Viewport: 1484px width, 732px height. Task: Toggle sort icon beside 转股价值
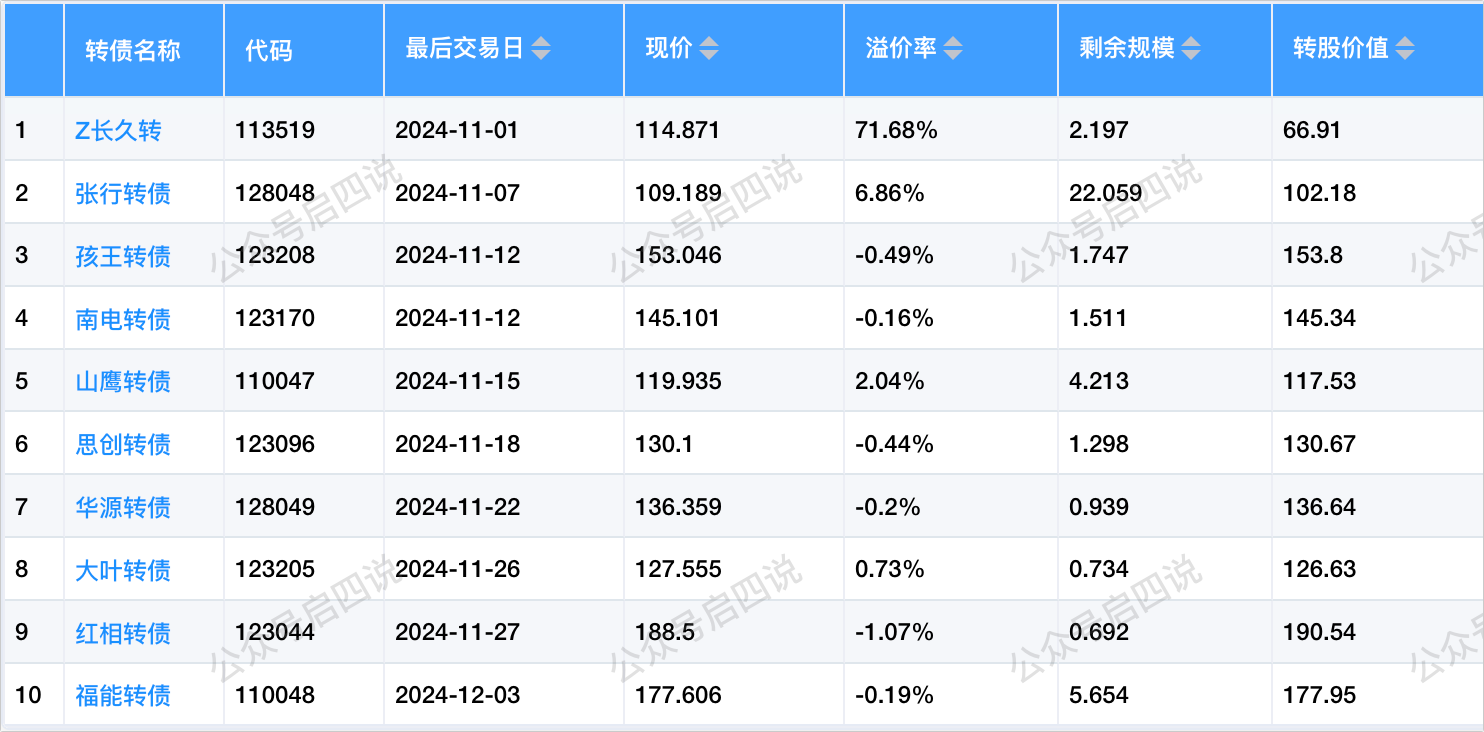click(x=1405, y=49)
